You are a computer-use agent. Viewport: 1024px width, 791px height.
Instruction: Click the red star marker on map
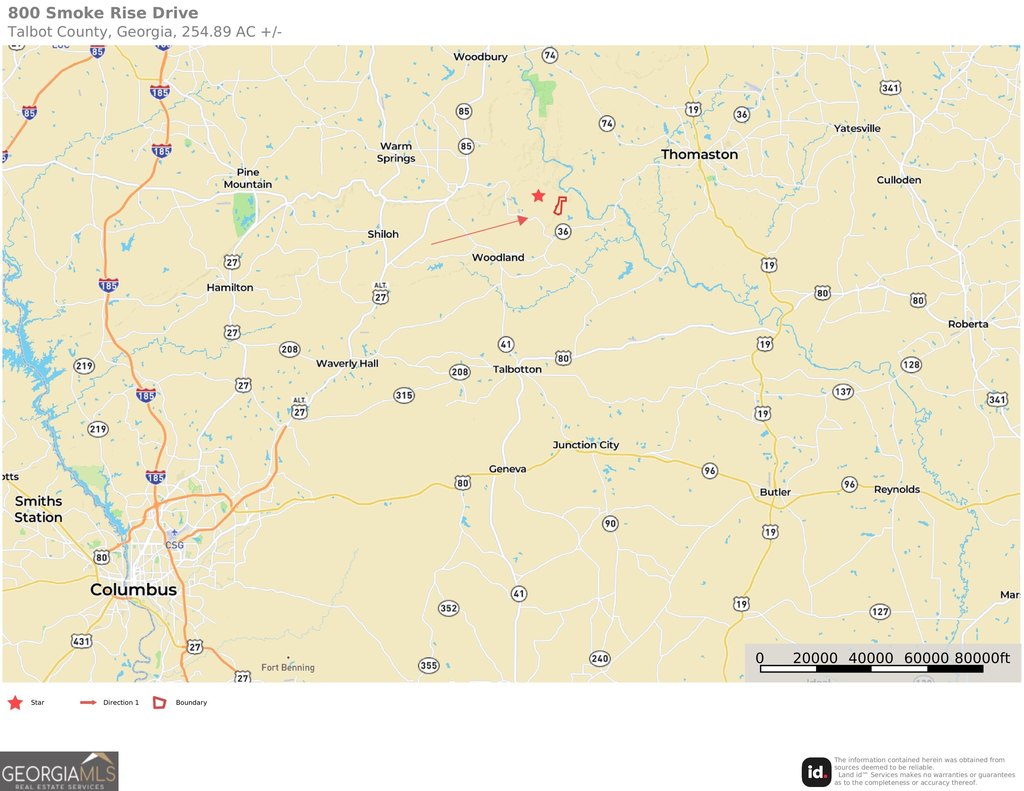coord(538,195)
